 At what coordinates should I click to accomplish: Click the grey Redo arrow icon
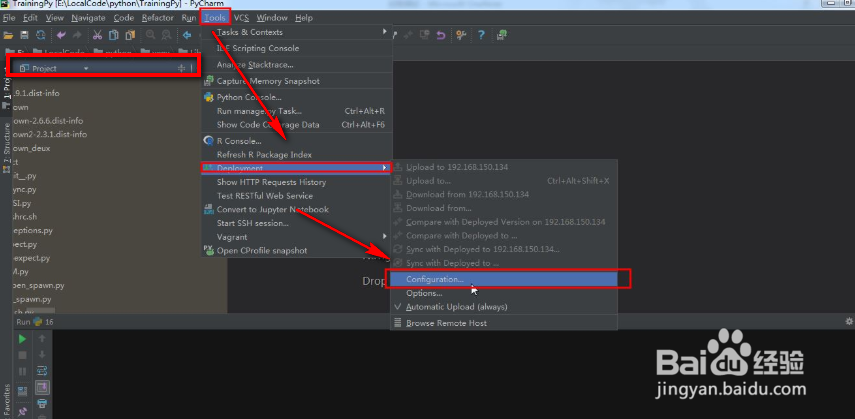pos(77,35)
